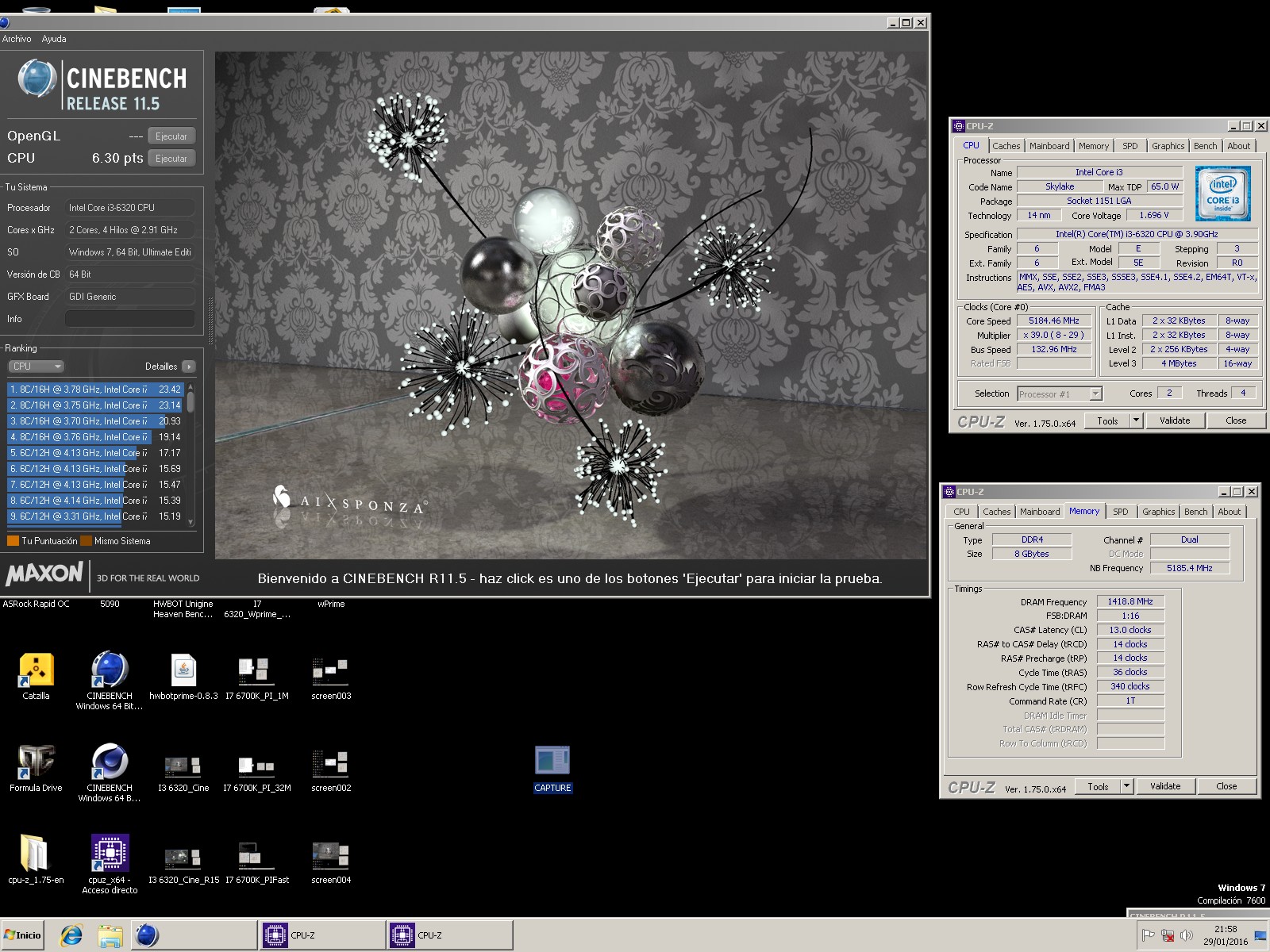Click the volume speaker tray icon

(1186, 935)
